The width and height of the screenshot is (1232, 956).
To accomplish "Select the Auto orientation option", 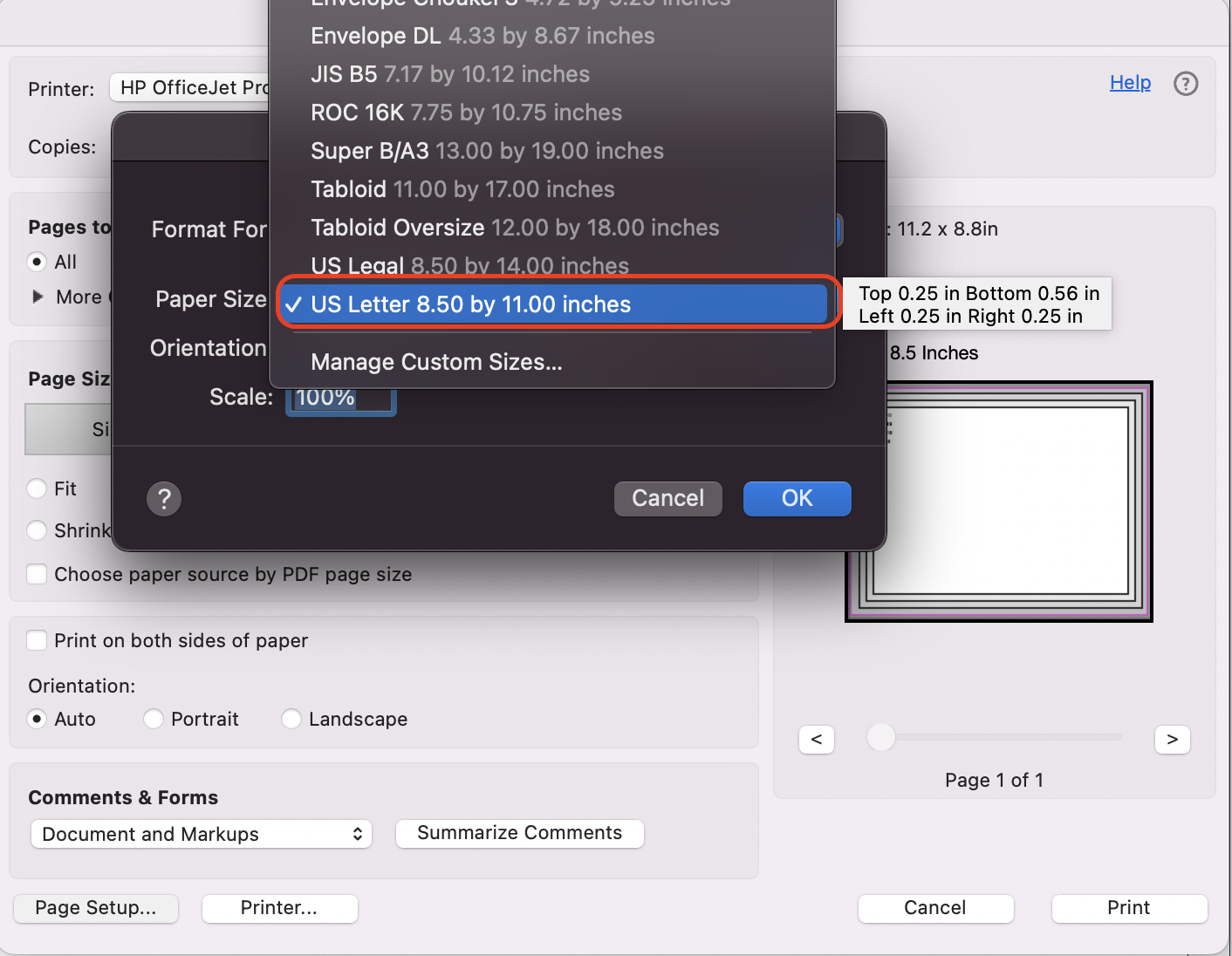I will coord(37,719).
